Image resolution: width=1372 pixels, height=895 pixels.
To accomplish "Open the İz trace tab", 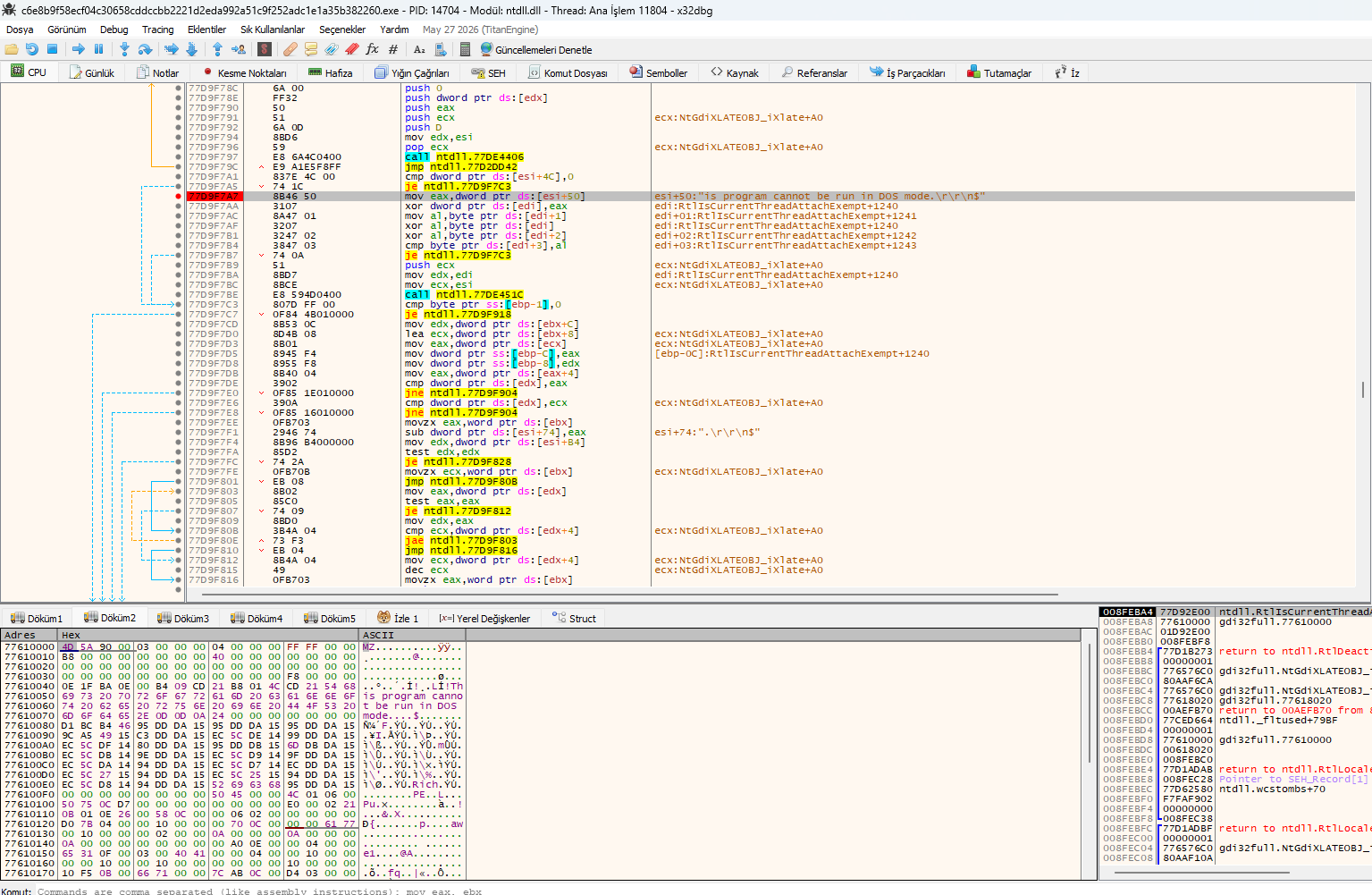I will 1067,73.
